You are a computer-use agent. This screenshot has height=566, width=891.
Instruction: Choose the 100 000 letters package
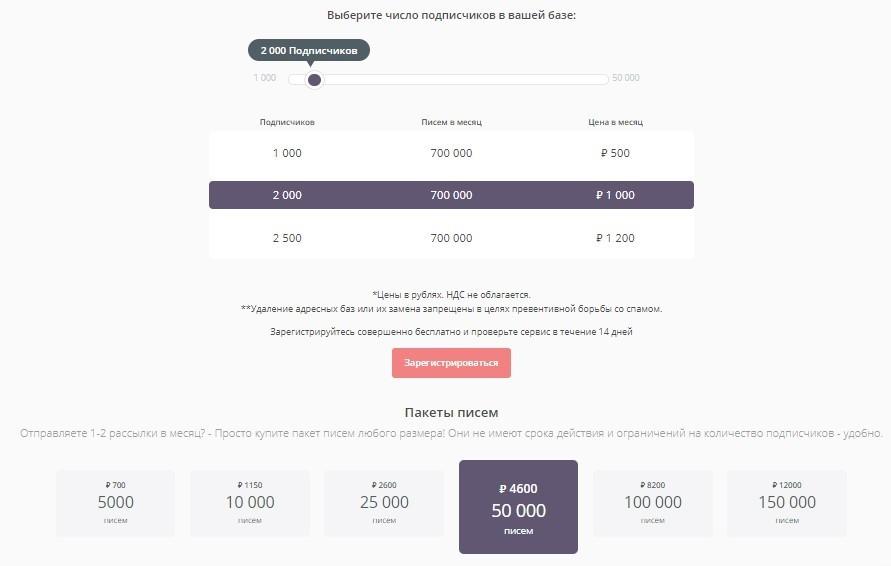click(x=653, y=503)
